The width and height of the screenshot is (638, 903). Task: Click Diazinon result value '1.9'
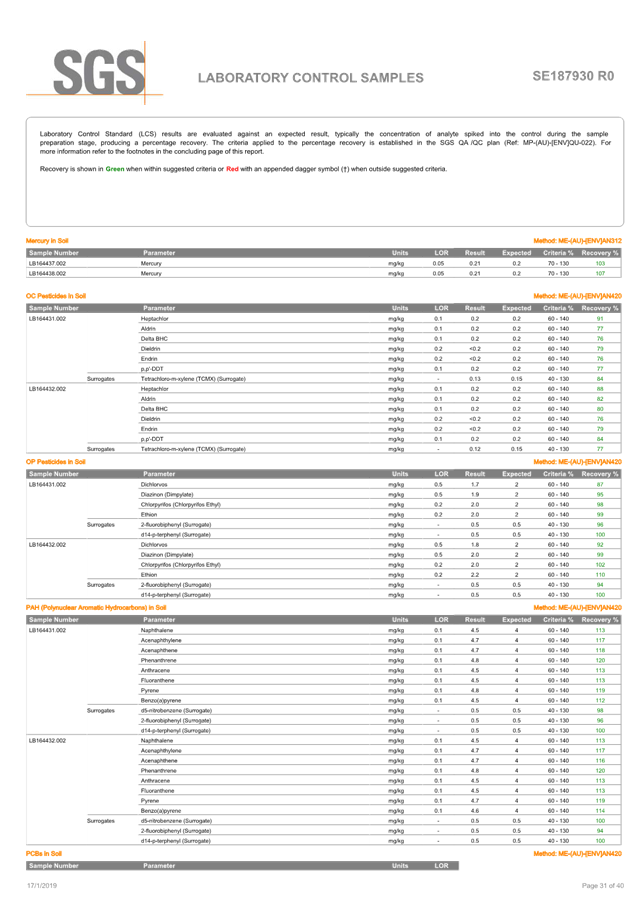point(474,495)
